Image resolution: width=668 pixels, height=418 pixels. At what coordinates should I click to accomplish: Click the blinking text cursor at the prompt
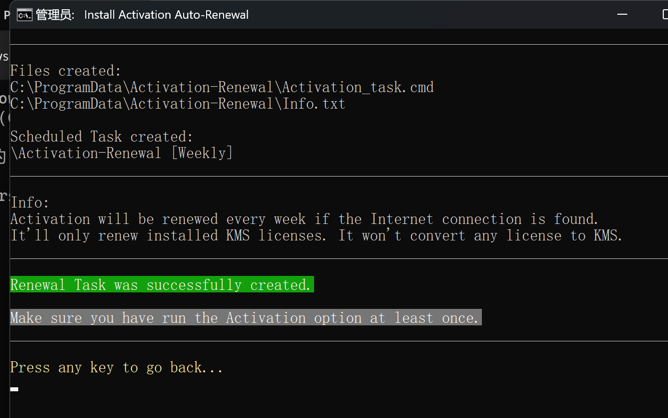tap(14, 389)
